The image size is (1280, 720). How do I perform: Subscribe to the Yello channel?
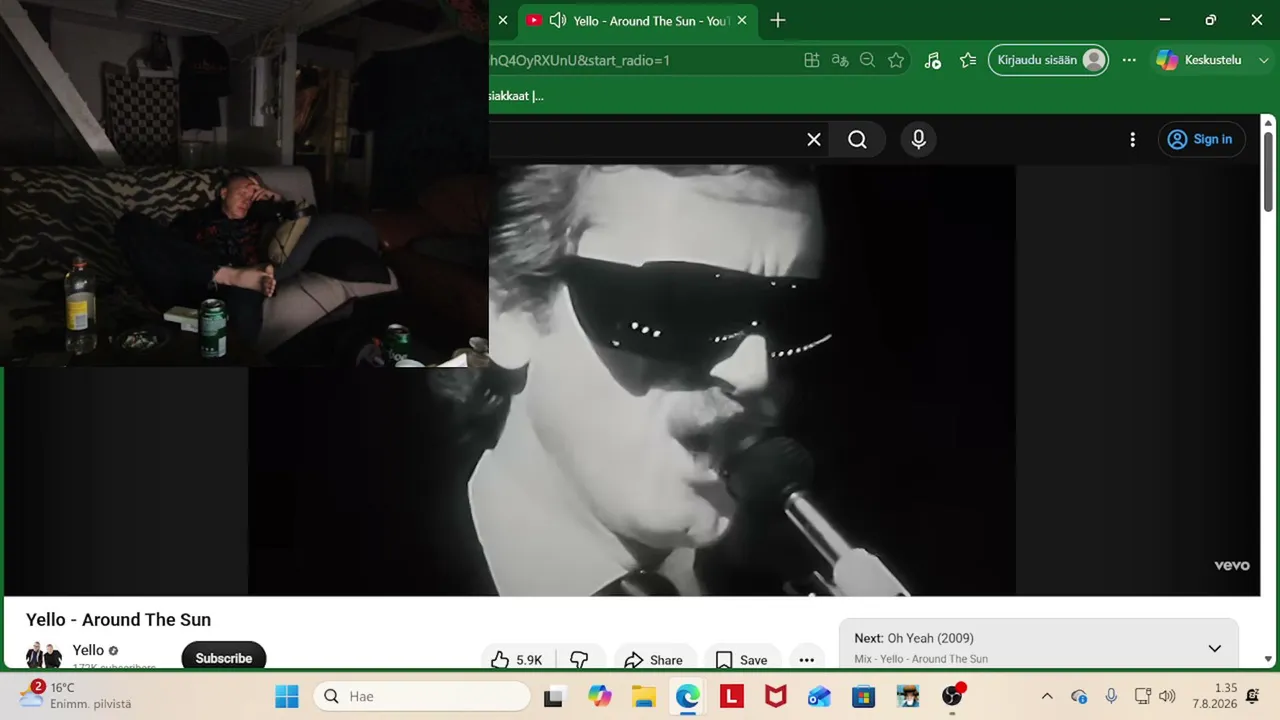pyautogui.click(x=224, y=656)
